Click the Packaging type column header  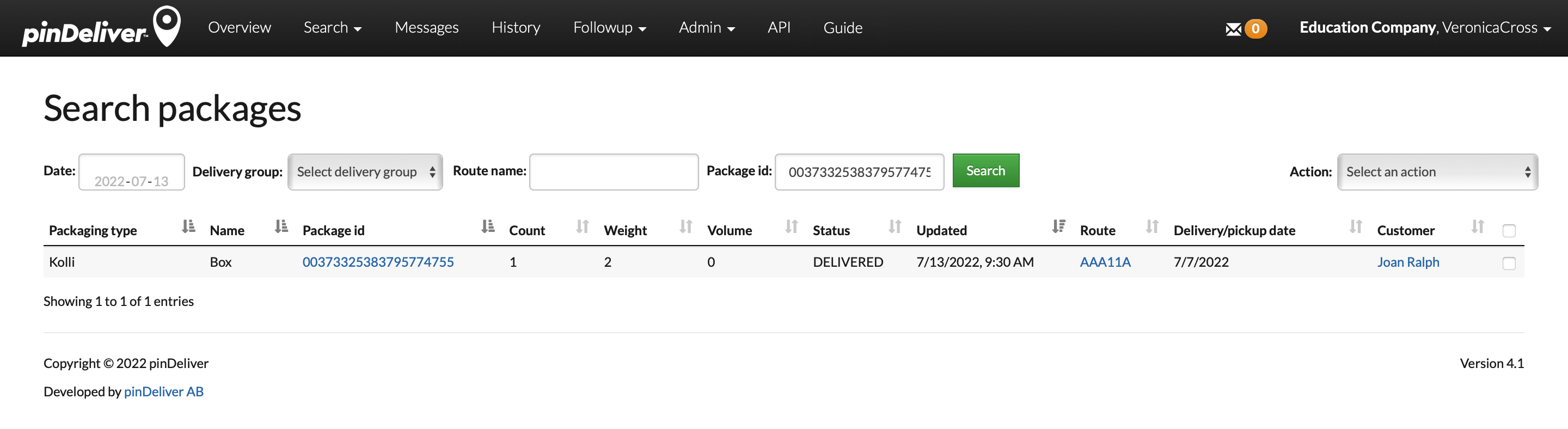93,230
